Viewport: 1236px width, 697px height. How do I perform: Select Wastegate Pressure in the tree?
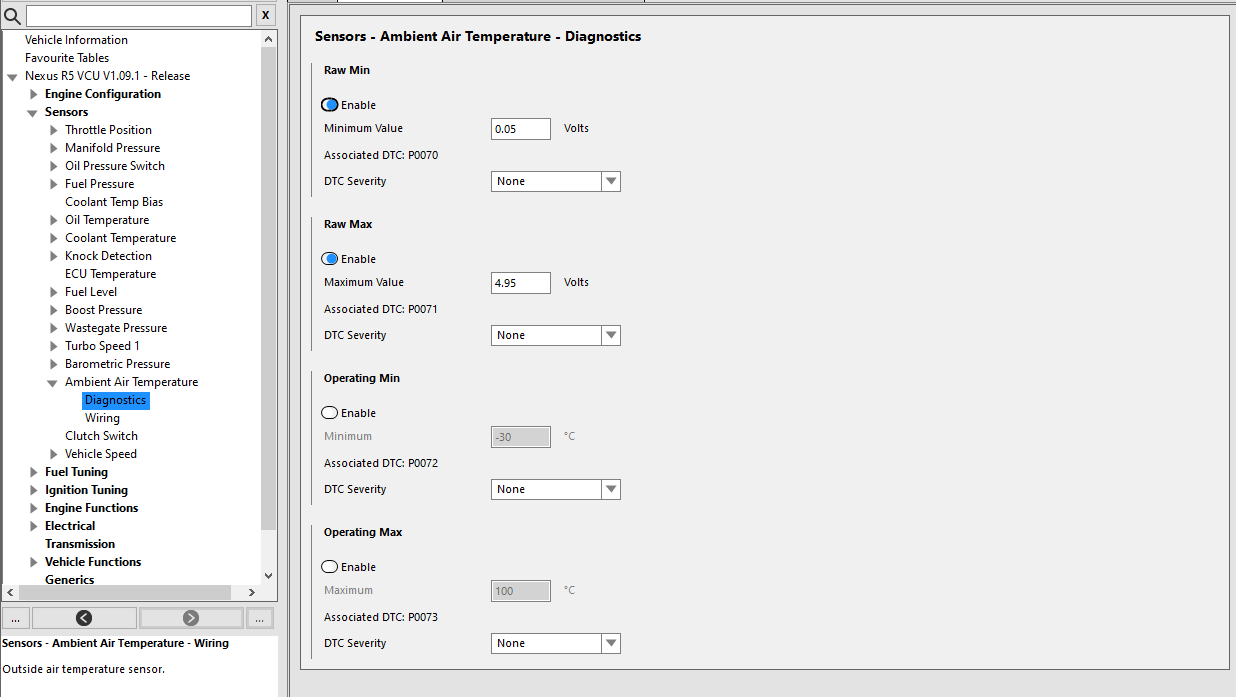coord(116,328)
